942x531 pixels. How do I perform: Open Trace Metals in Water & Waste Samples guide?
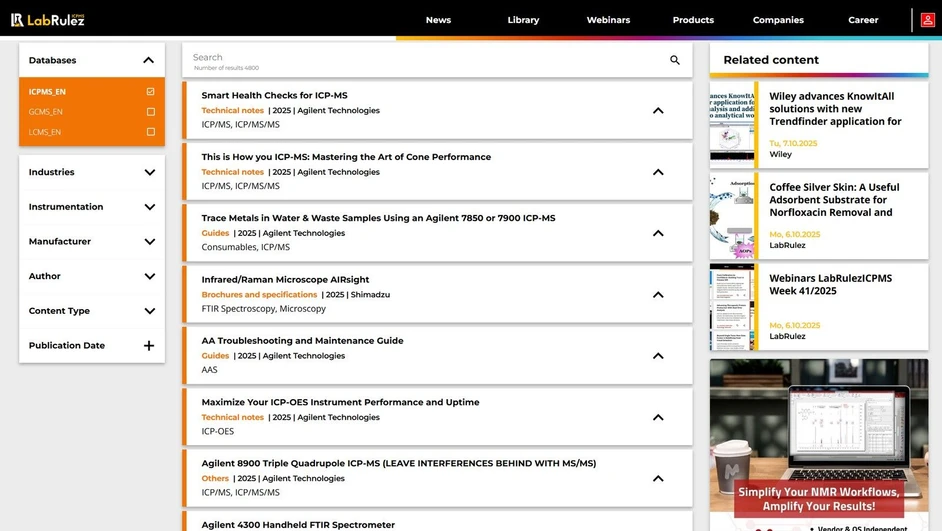point(378,218)
